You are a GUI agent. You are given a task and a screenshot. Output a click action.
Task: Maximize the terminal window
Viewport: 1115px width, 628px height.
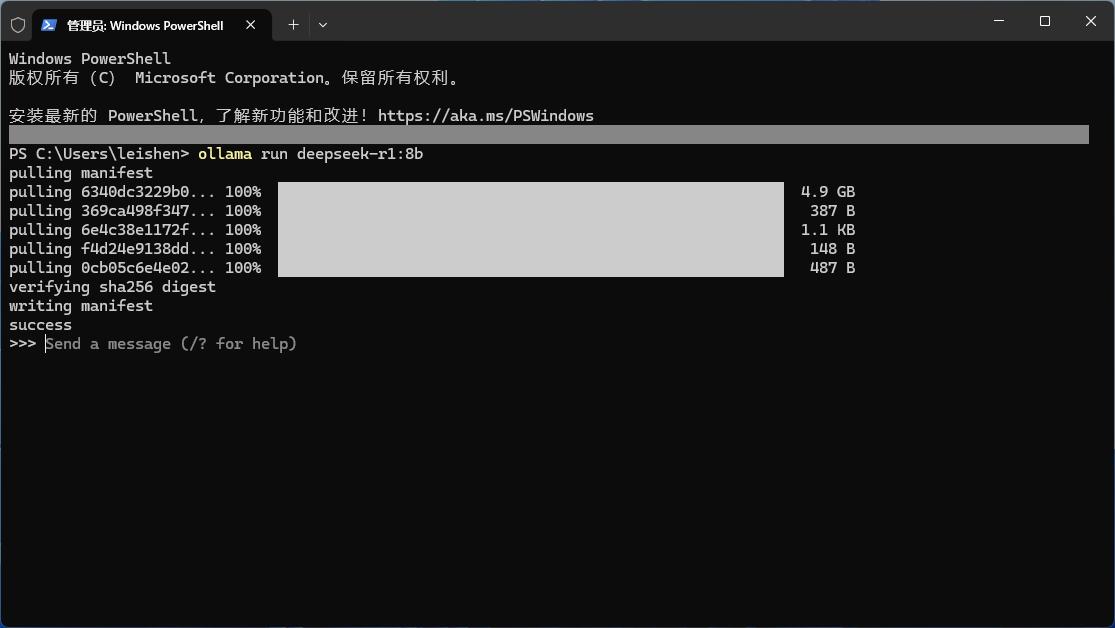coord(1045,21)
